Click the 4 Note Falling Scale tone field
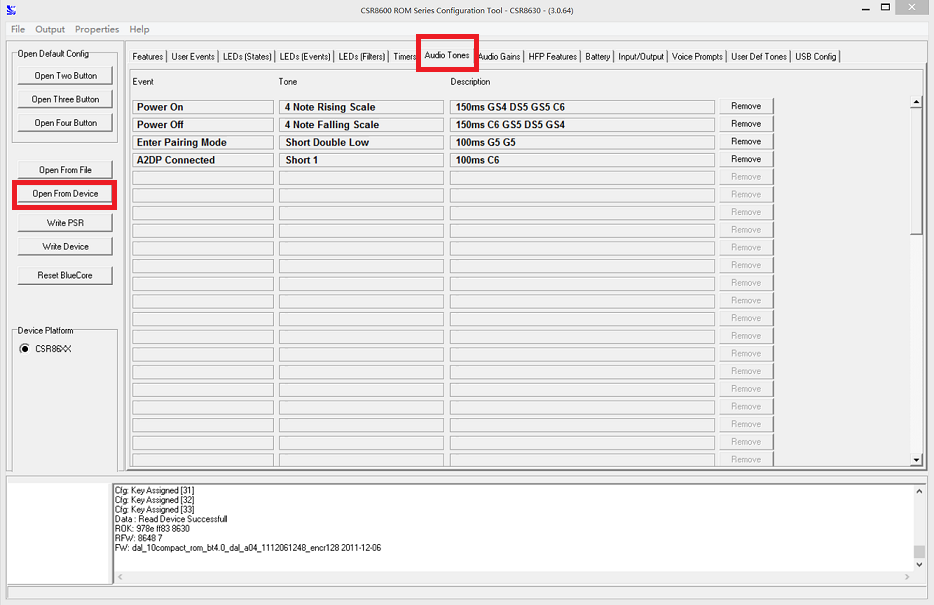The height and width of the screenshot is (605, 934). coord(360,125)
